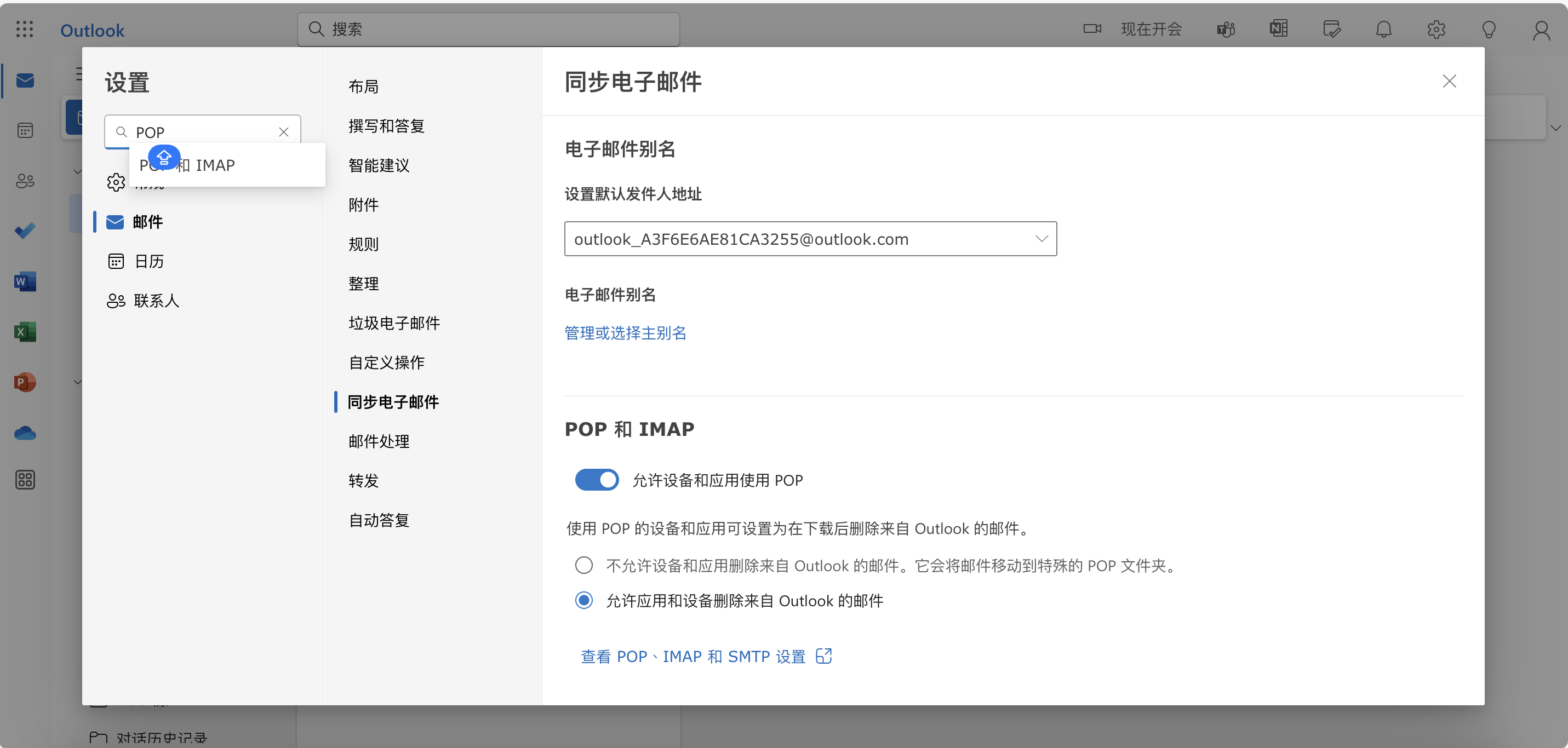Open OneNote feed icon in header
This screenshot has height=748, width=1568.
(1278, 29)
